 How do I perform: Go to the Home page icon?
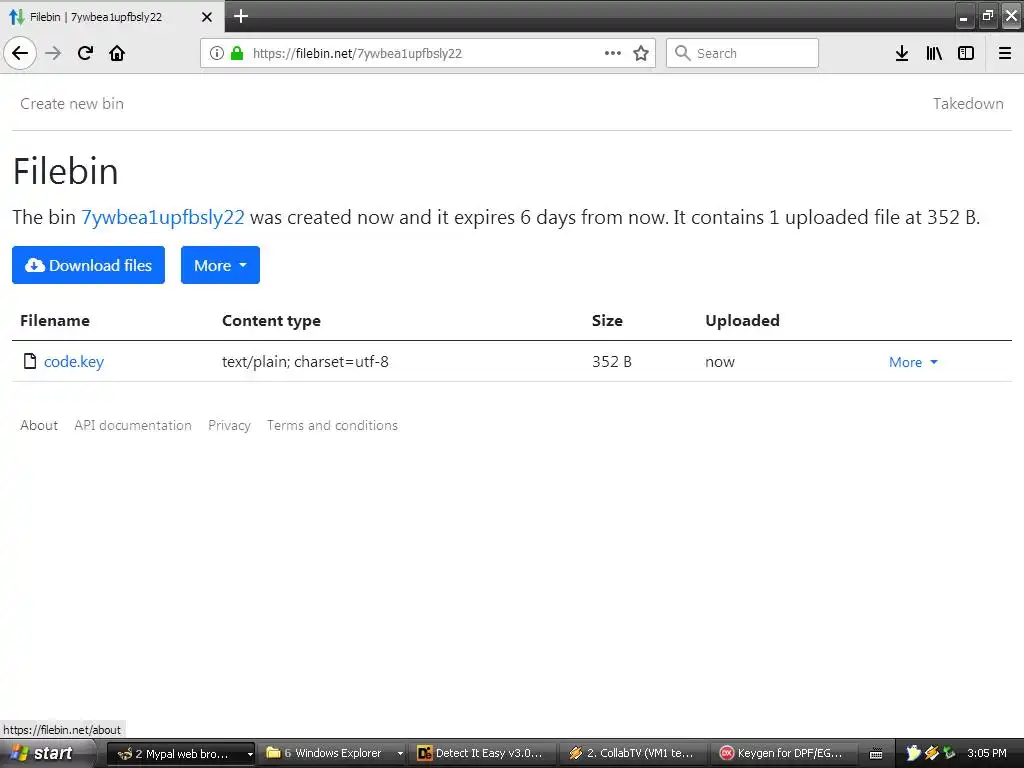117,53
